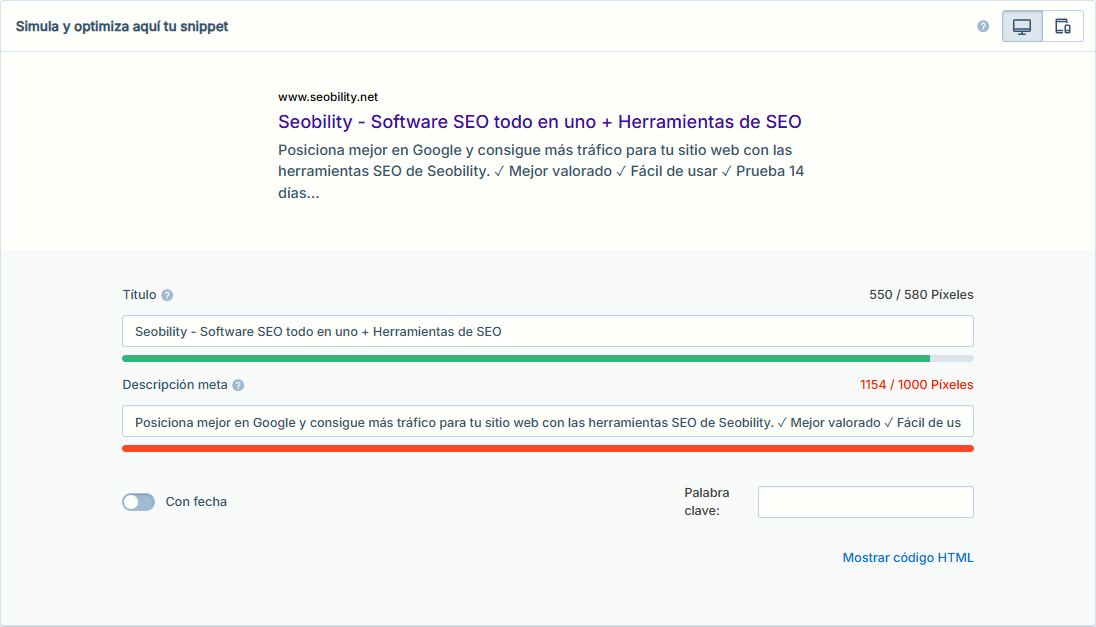1096x627 pixels.
Task: Click the Palabra clave input field
Action: [864, 502]
